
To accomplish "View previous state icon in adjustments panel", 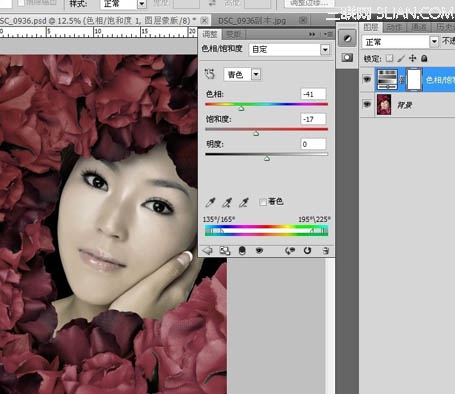I will 290,250.
